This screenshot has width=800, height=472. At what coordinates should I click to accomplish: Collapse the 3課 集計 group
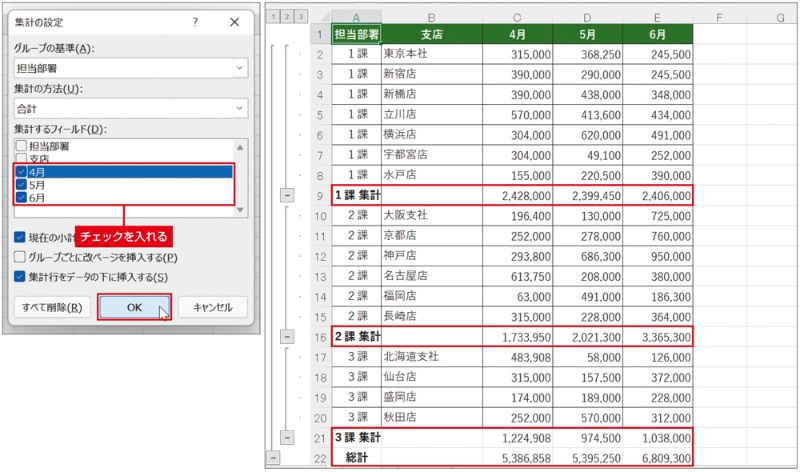pos(287,437)
